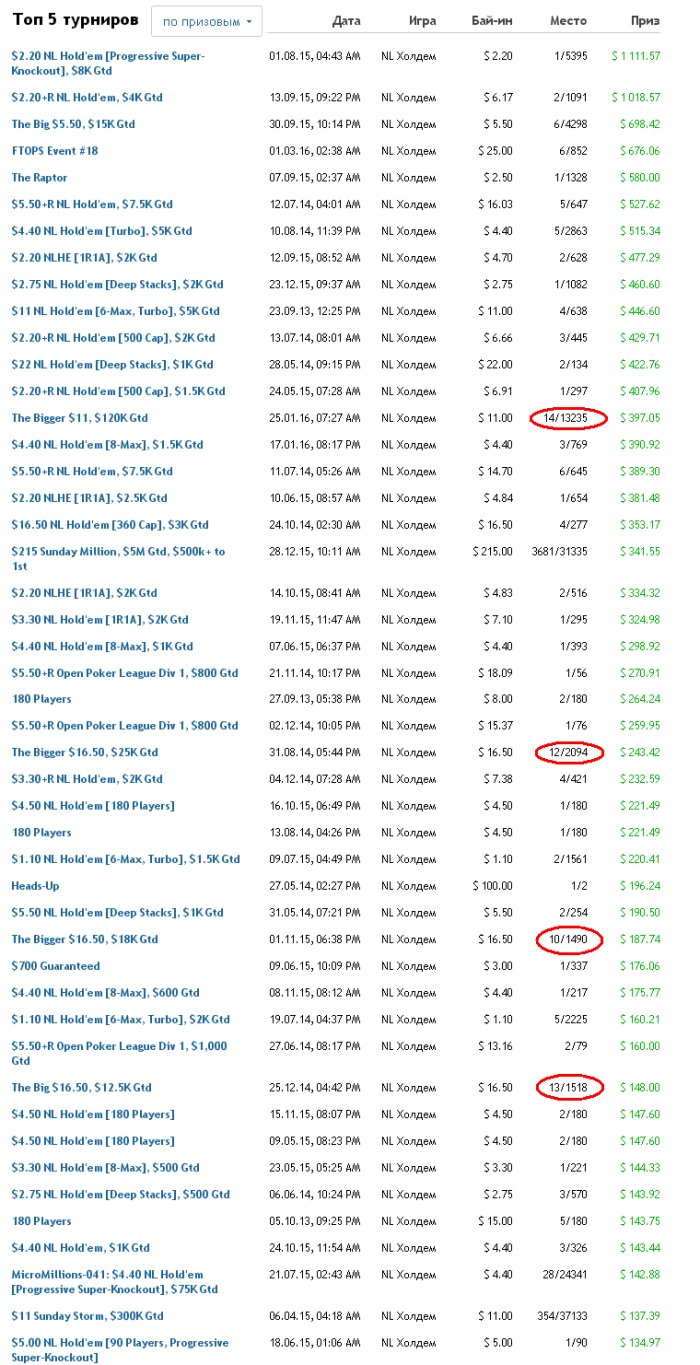Open the MicroMillions-041 tournament link
The height and width of the screenshot is (1365, 700).
[x=107, y=1275]
